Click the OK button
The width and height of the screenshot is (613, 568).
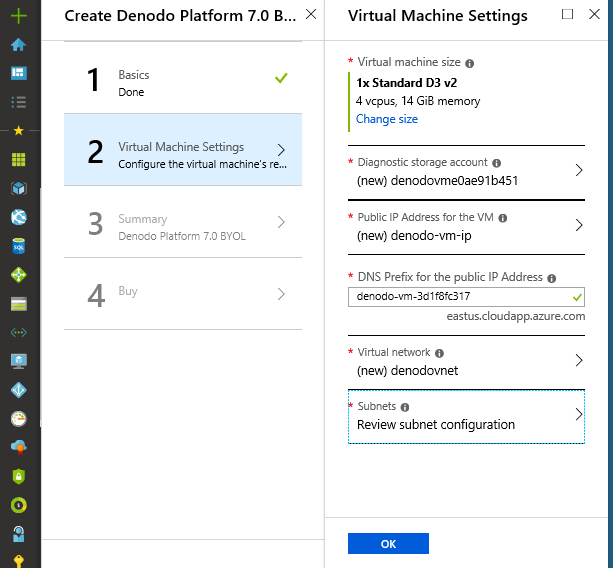pyautogui.click(x=388, y=543)
